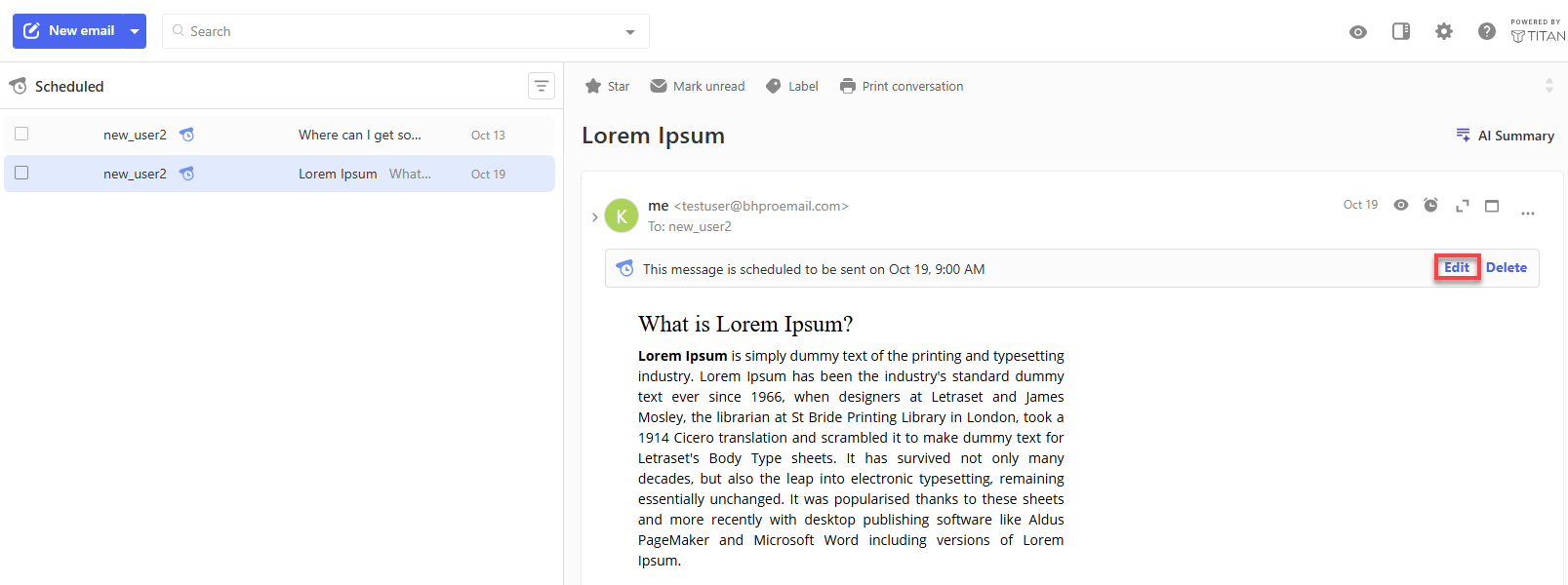Edit the scheduled message
This screenshot has height=585, width=1568.
pos(1457,267)
